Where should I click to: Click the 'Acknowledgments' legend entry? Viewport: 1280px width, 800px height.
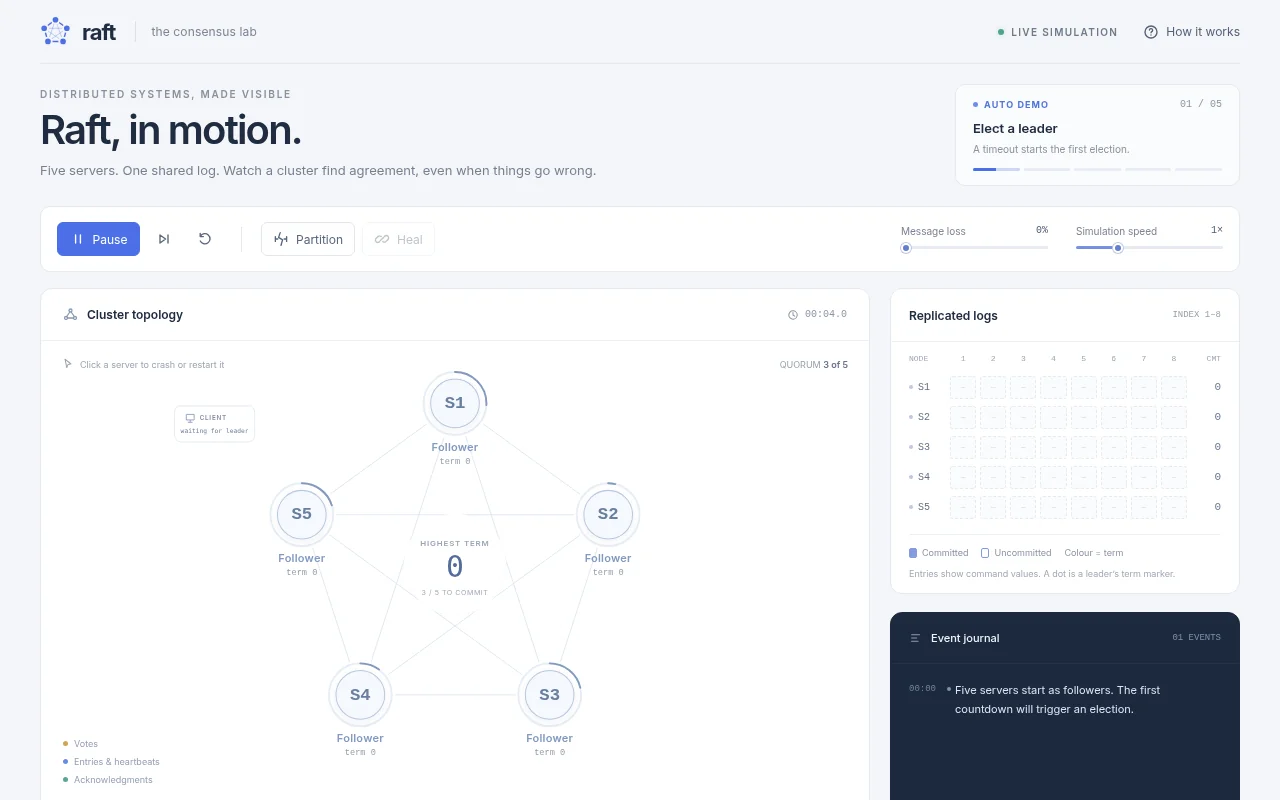tap(107, 780)
